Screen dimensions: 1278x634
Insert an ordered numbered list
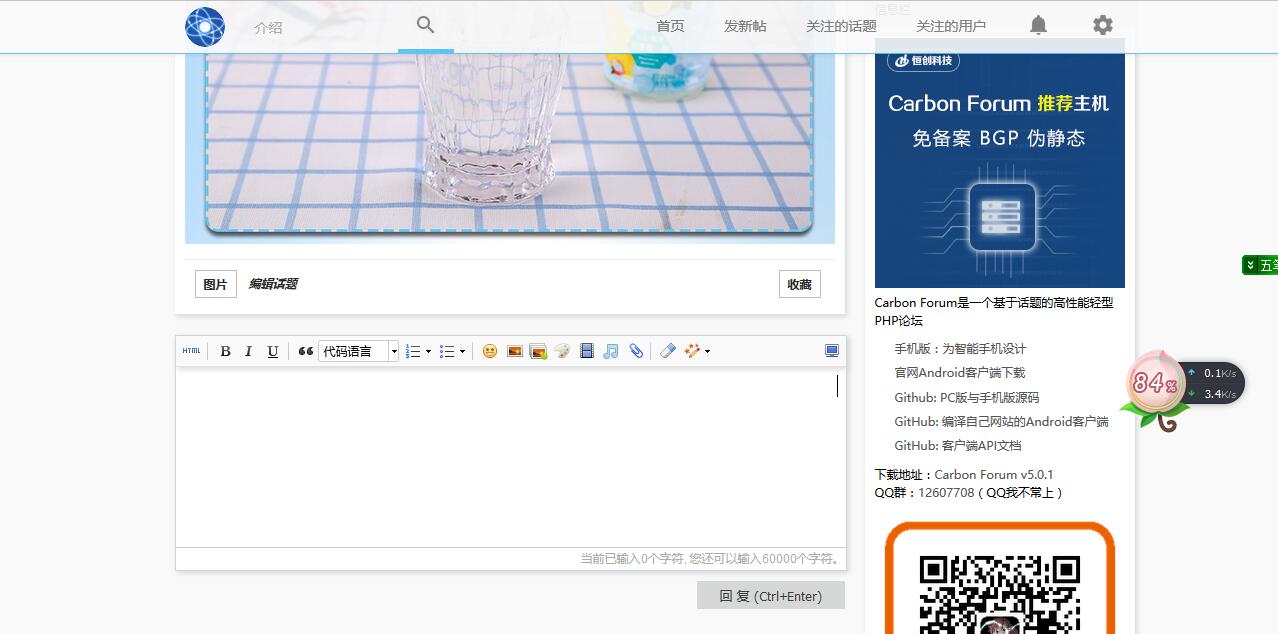click(413, 351)
